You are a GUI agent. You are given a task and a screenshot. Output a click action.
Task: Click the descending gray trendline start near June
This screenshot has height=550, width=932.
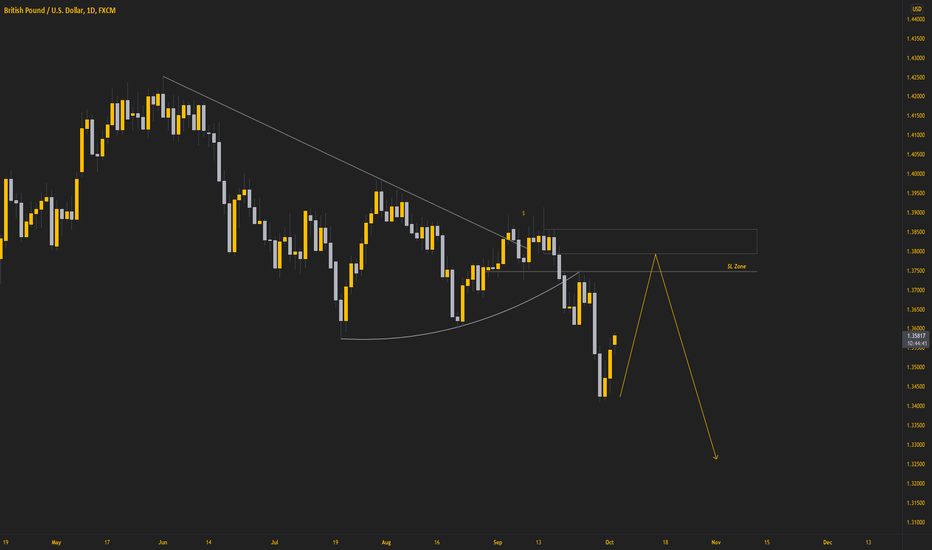click(x=163, y=77)
